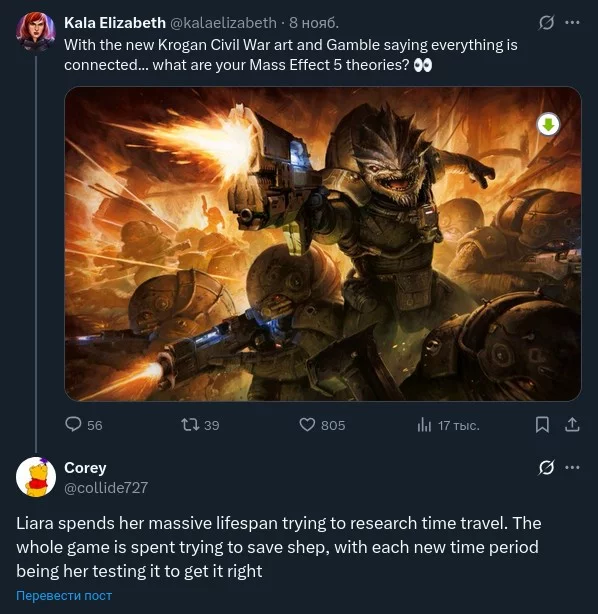The height and width of the screenshot is (614, 598).
Task: Open the @kalaelizabeth handle link
Action: point(223,23)
